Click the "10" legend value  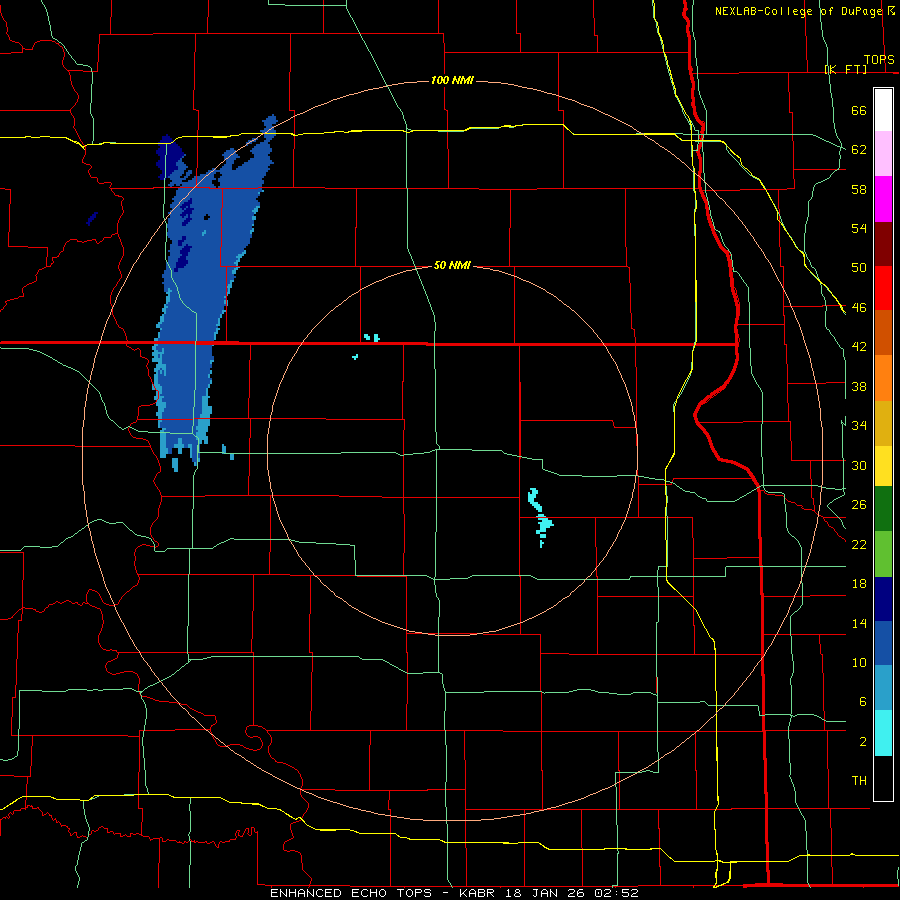click(859, 662)
